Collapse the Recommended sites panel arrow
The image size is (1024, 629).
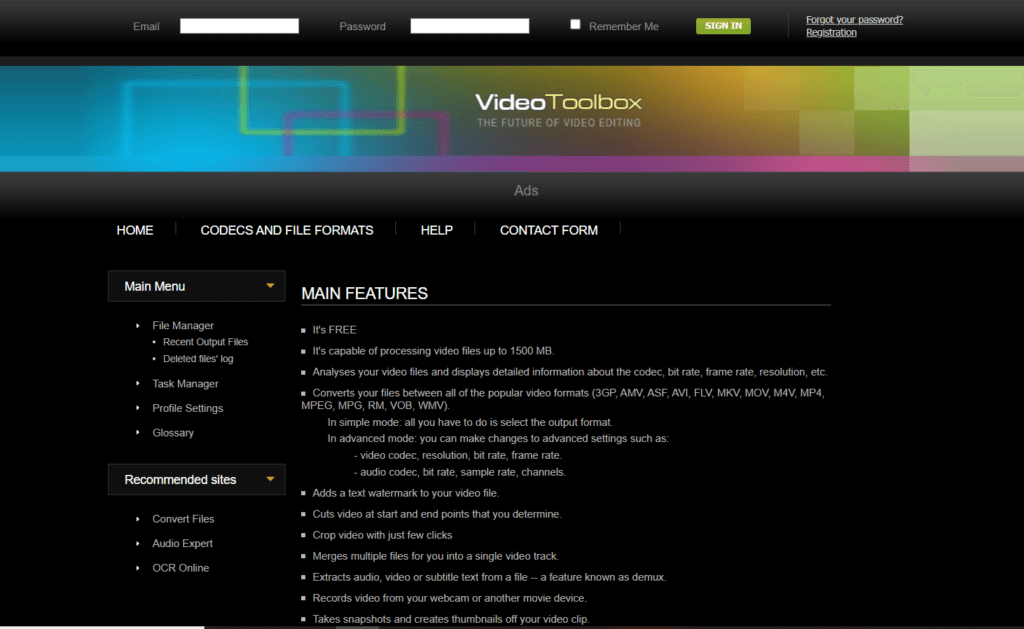pos(271,479)
